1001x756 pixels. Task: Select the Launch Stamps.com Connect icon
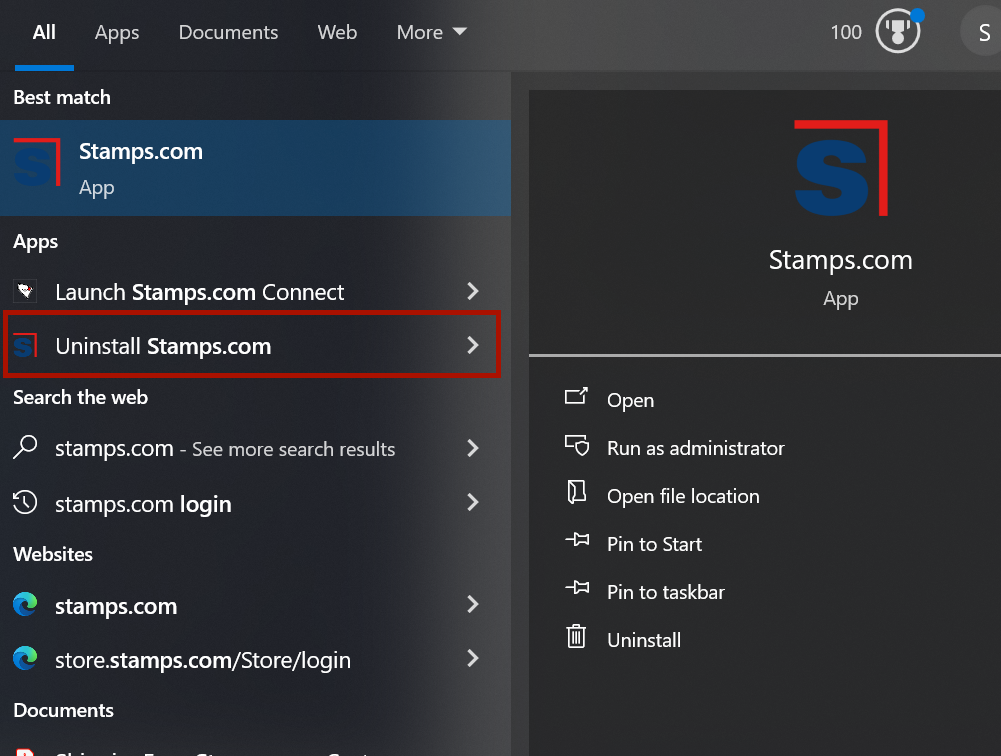(24, 291)
